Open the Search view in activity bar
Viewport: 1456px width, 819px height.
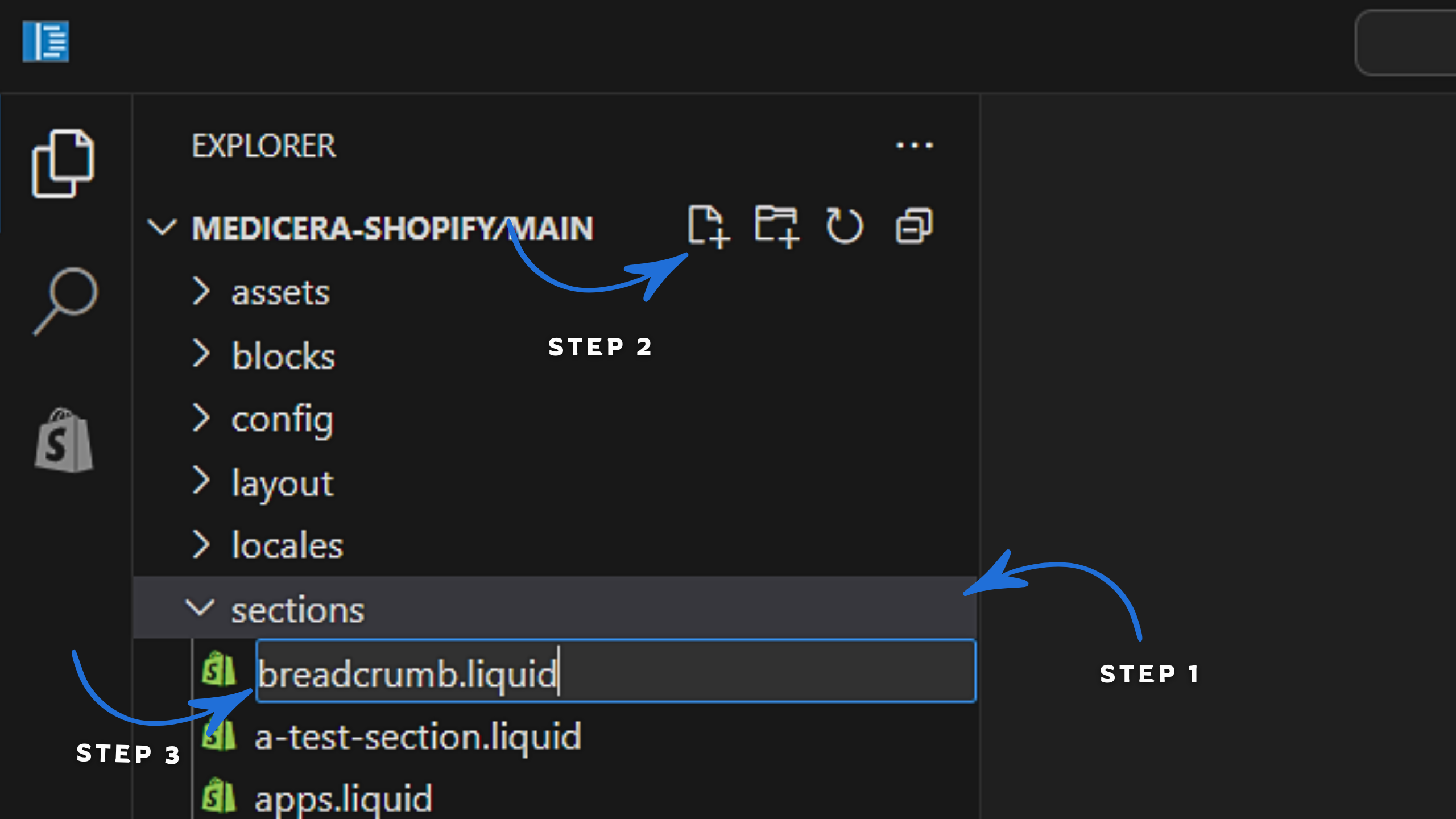[65, 301]
